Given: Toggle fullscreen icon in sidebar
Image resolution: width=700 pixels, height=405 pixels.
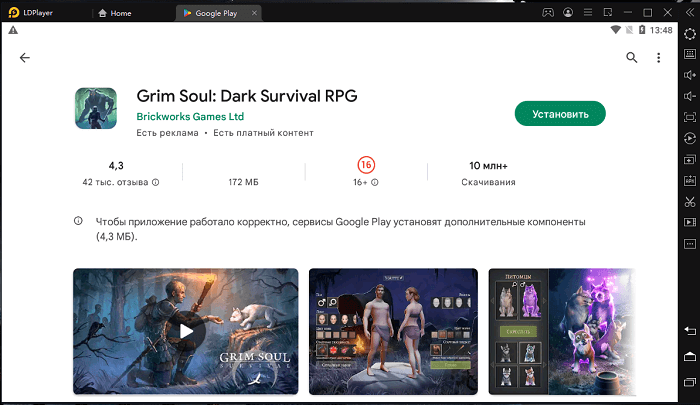Looking at the screenshot, I should [690, 117].
